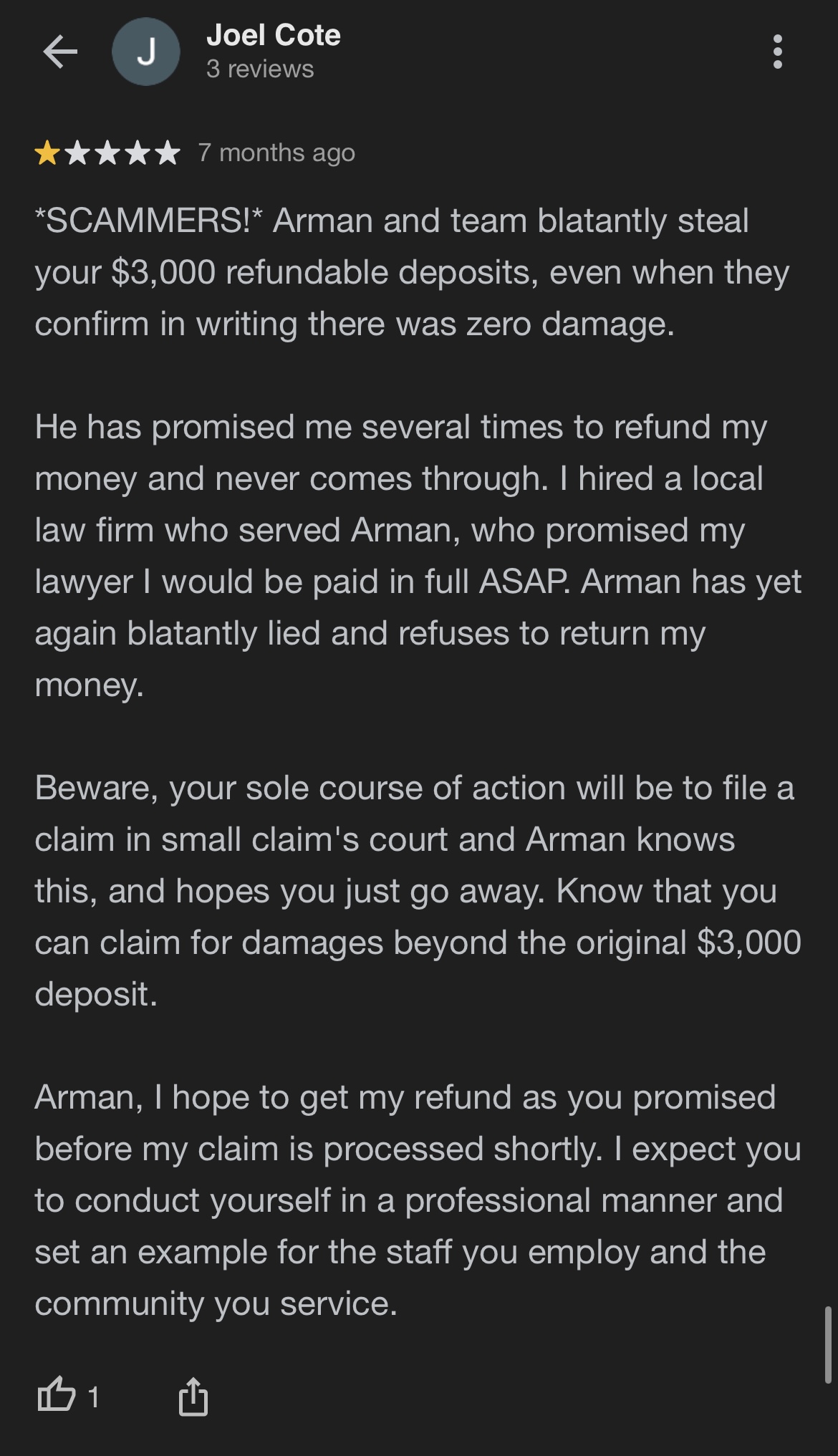Tap the paragraph about hiring a law firm

pos(418,556)
